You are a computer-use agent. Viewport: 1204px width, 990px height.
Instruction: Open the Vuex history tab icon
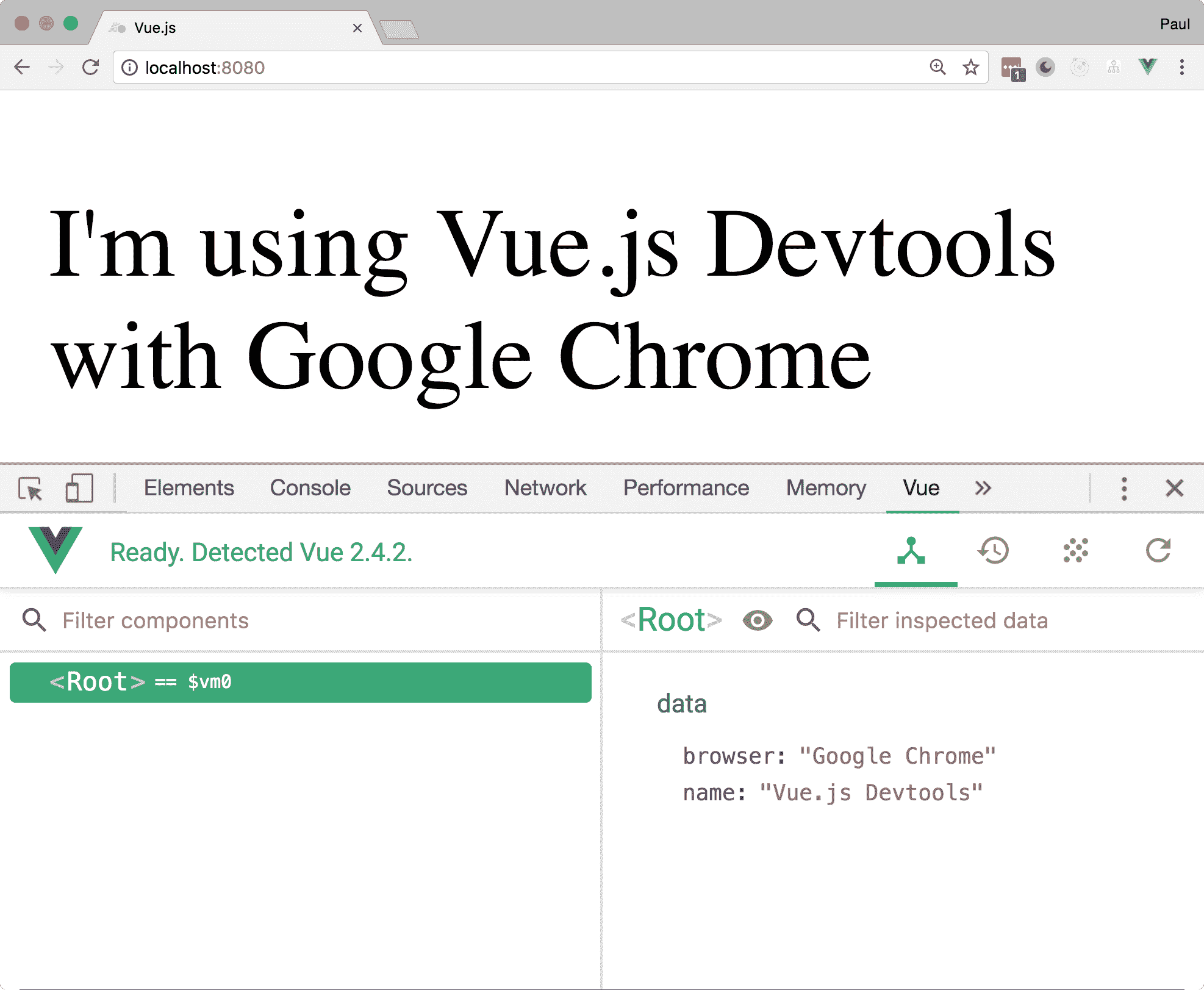(994, 551)
